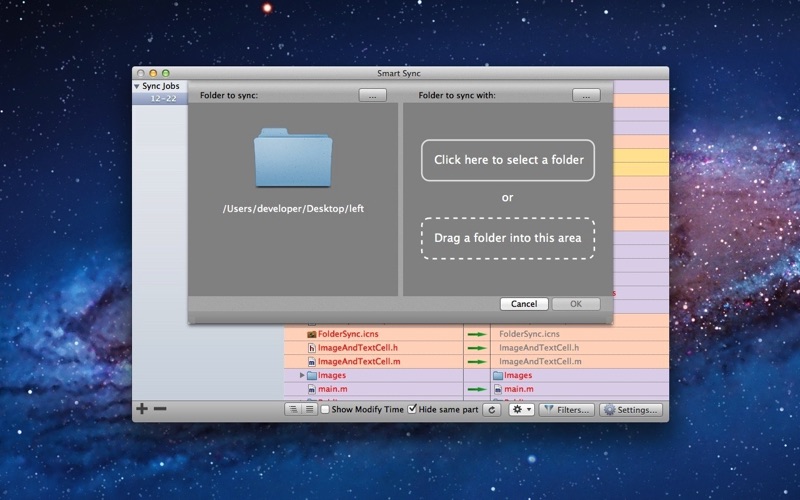This screenshot has width=800, height=500.
Task: Click the OK button in the dialog
Action: [x=576, y=304]
